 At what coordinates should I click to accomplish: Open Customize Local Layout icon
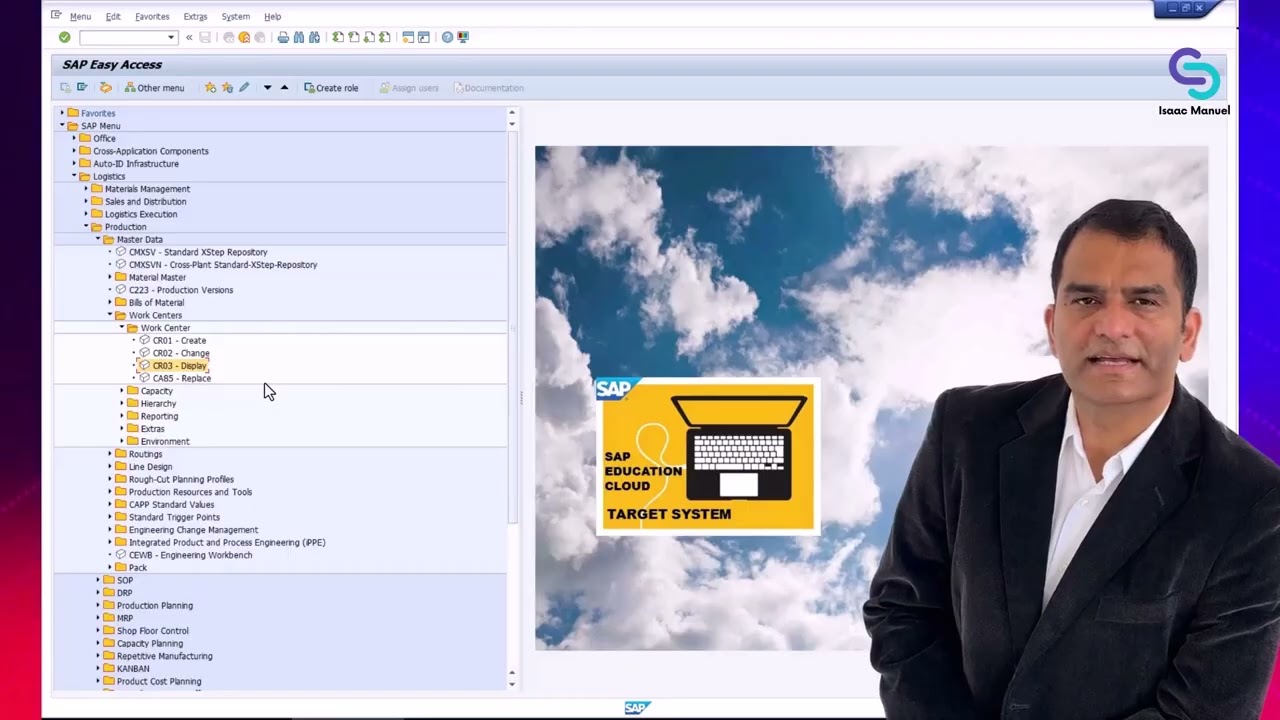463,37
